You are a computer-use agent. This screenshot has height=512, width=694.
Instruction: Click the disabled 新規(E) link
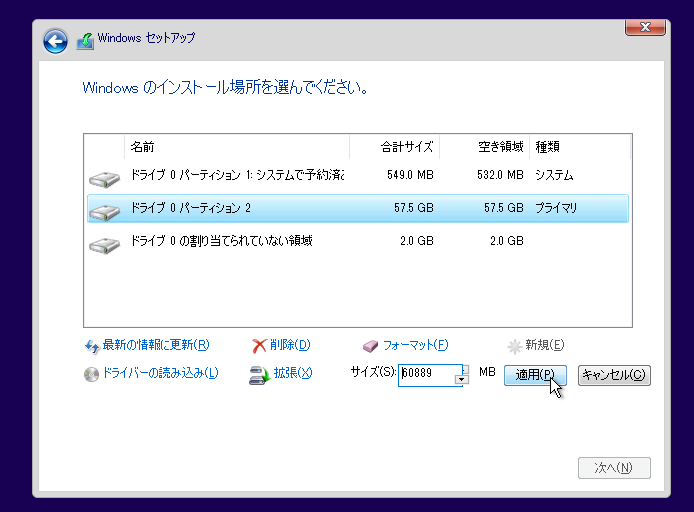coord(544,345)
